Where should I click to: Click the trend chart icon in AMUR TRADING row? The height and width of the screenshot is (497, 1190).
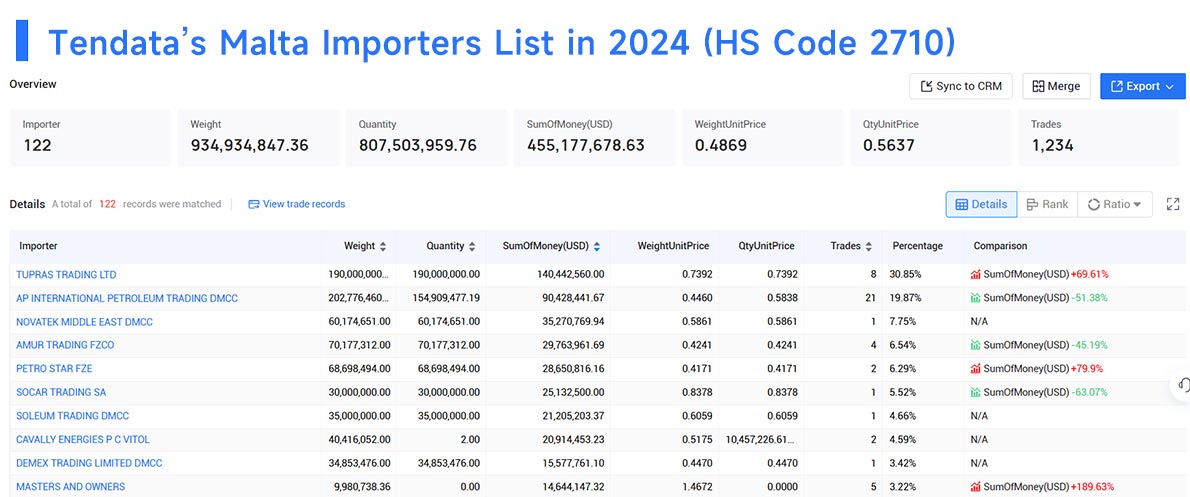(975, 345)
